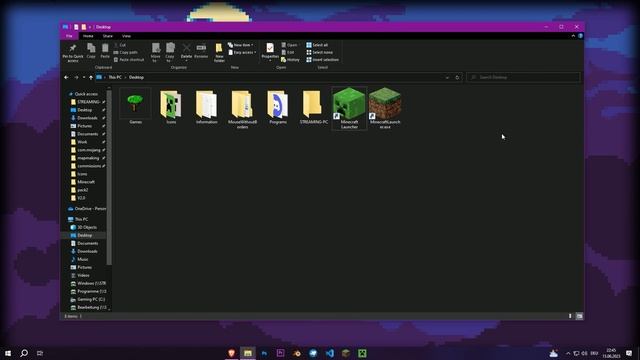
Task: Click the History command in the ribbon
Action: [x=290, y=60]
